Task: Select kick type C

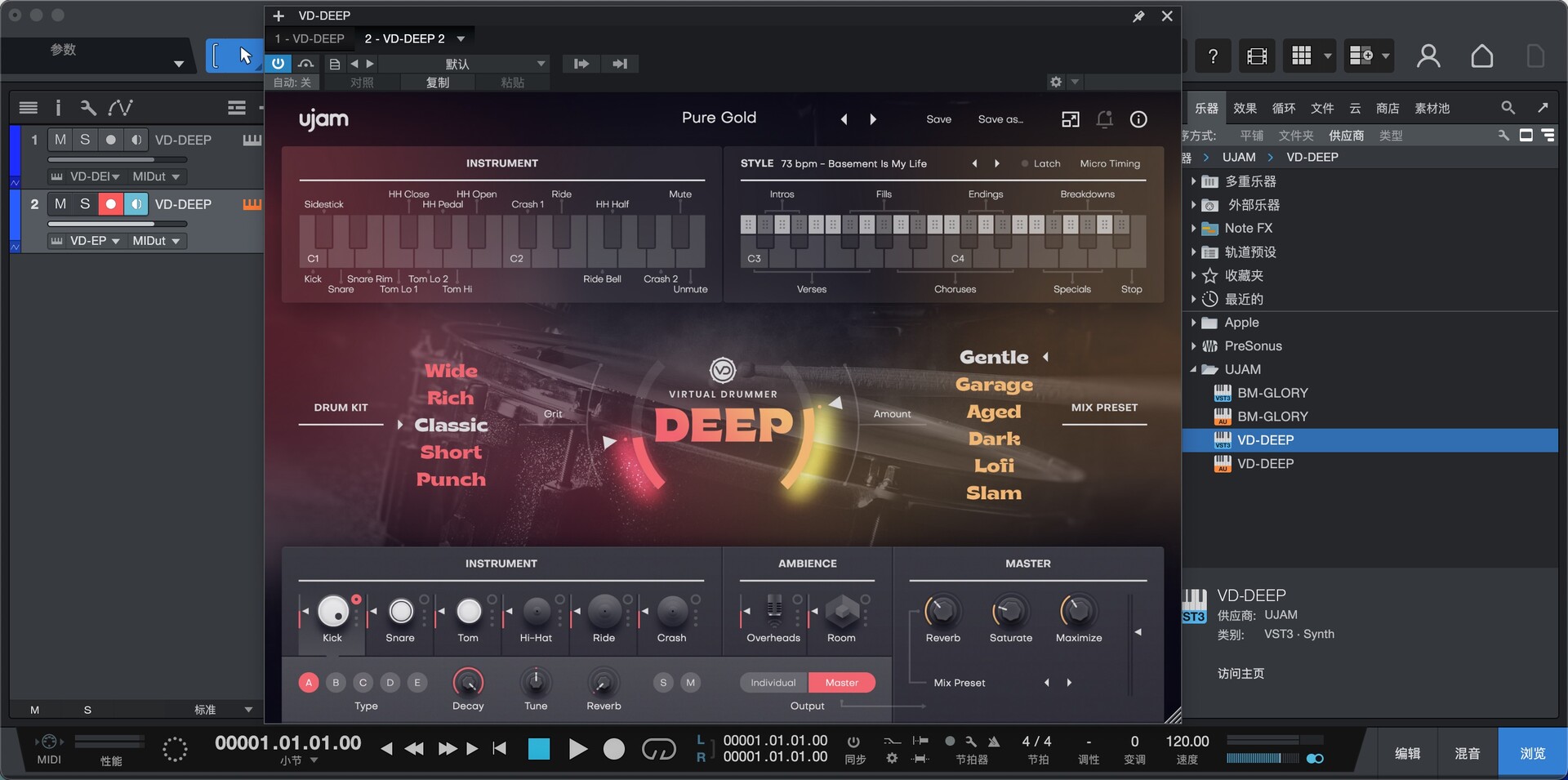Action: click(x=363, y=682)
